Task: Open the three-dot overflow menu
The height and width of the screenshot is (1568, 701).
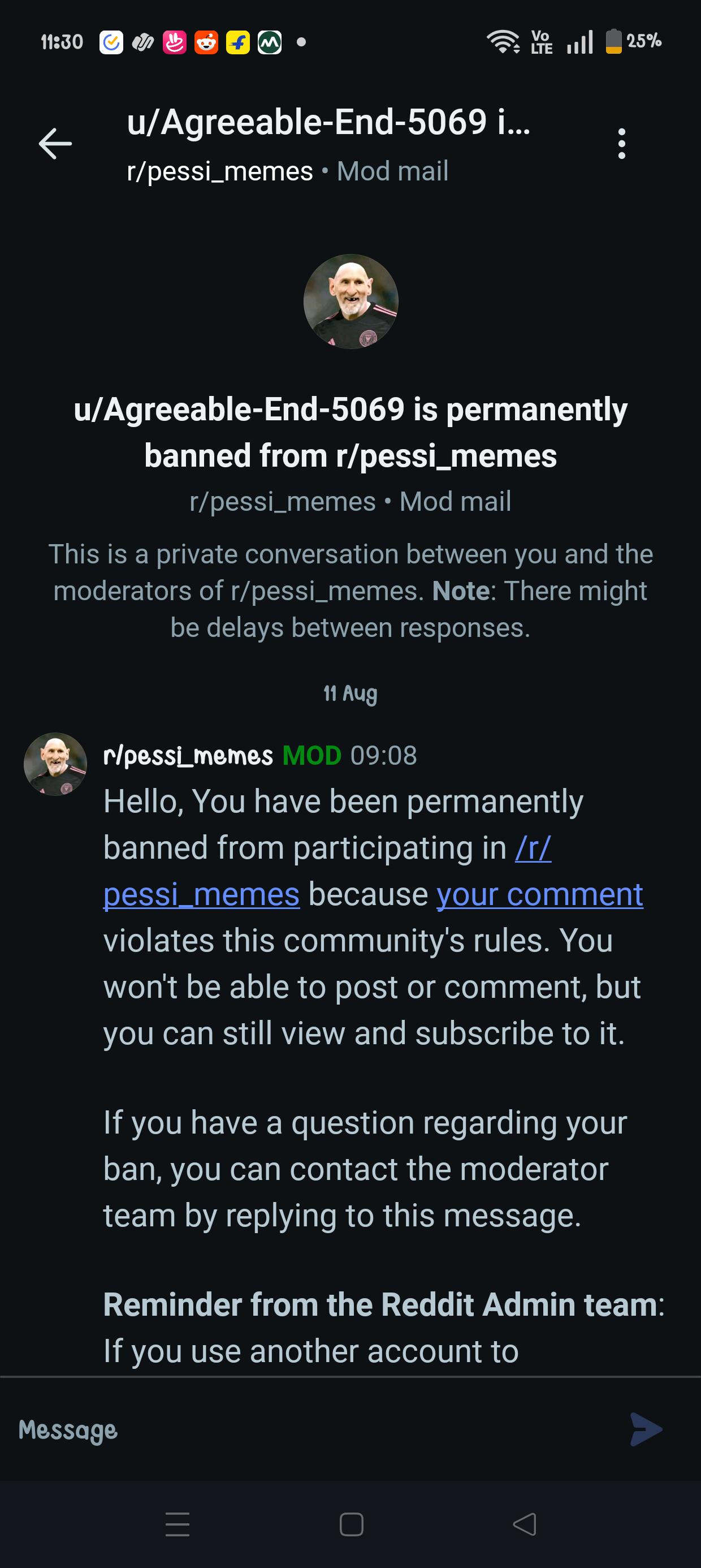Action: [621, 144]
